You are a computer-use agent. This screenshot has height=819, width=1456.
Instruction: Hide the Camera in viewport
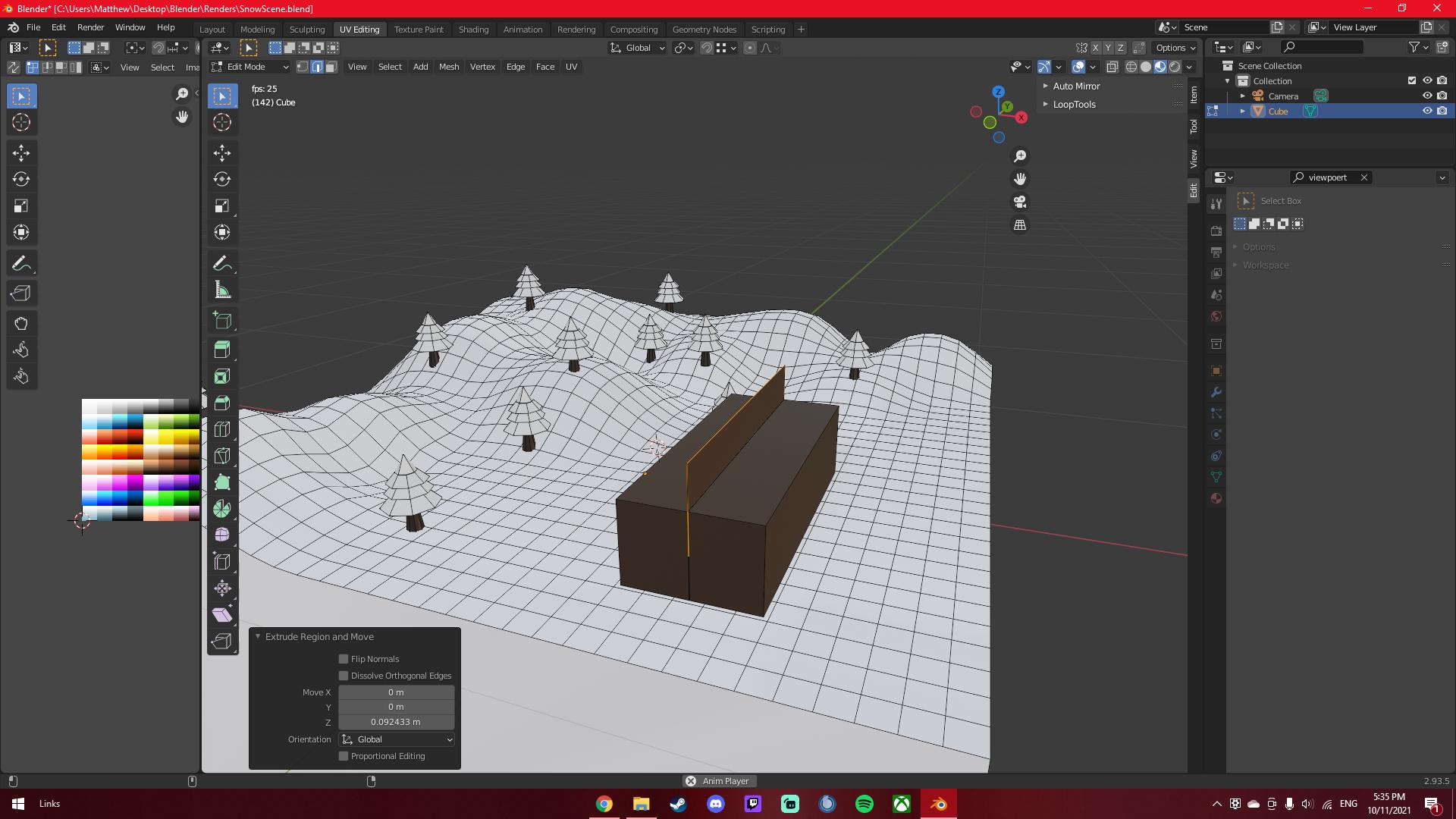click(1427, 96)
